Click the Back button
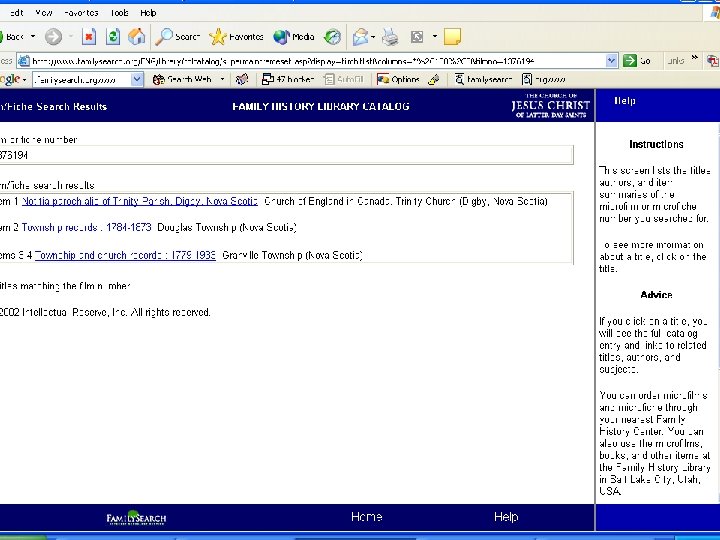720x540 pixels. [13, 37]
